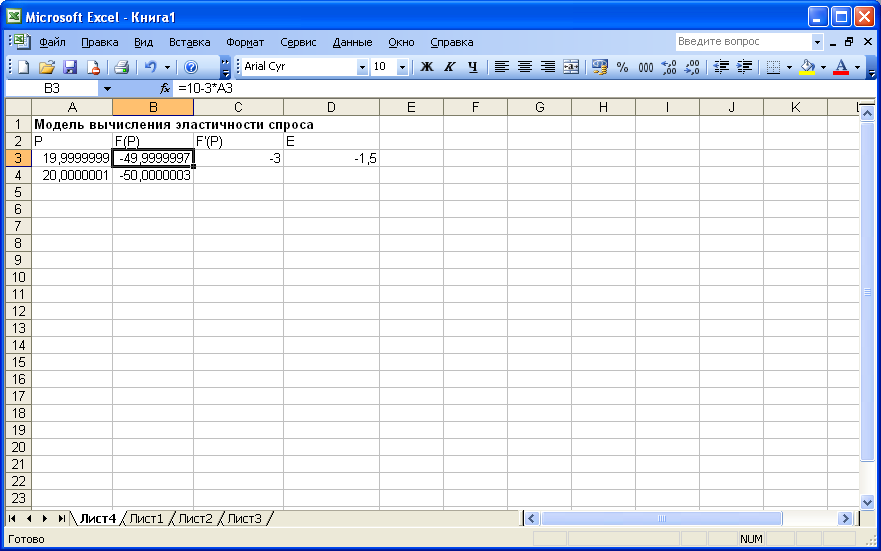Click the New workbook icon
The height and width of the screenshot is (551, 881).
point(24,67)
